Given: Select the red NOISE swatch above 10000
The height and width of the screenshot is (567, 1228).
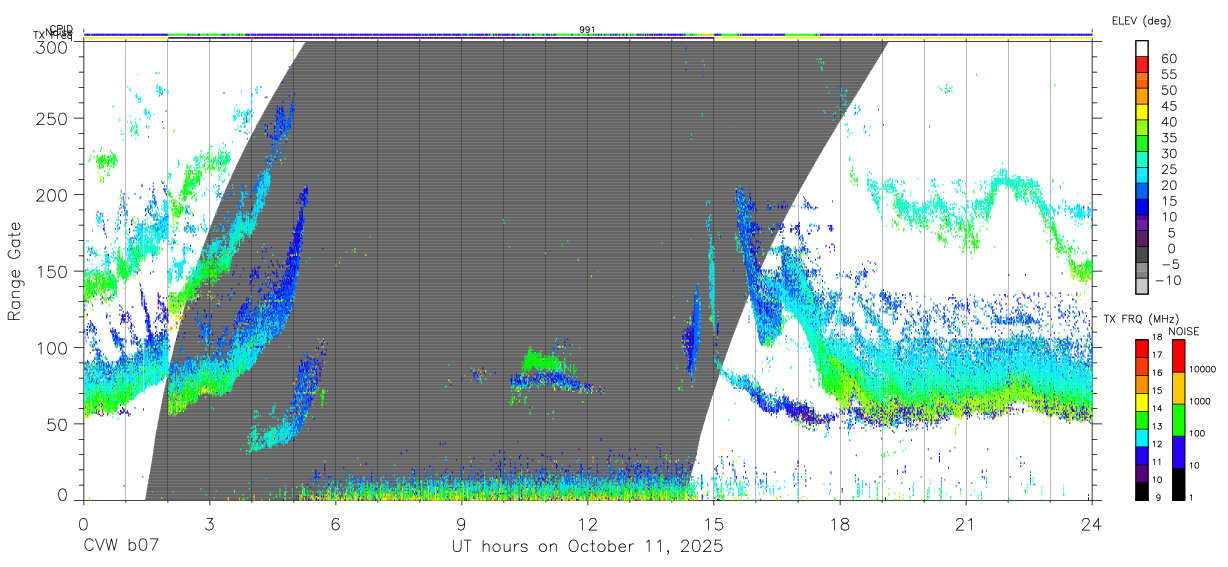Looking at the screenshot, I should click(1179, 355).
